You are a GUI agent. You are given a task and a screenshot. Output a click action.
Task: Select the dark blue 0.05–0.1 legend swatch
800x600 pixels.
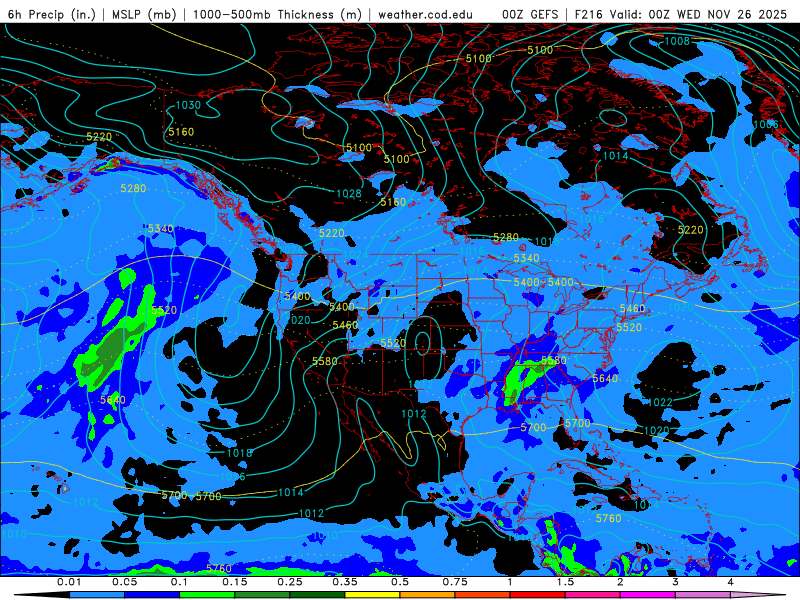(152, 595)
